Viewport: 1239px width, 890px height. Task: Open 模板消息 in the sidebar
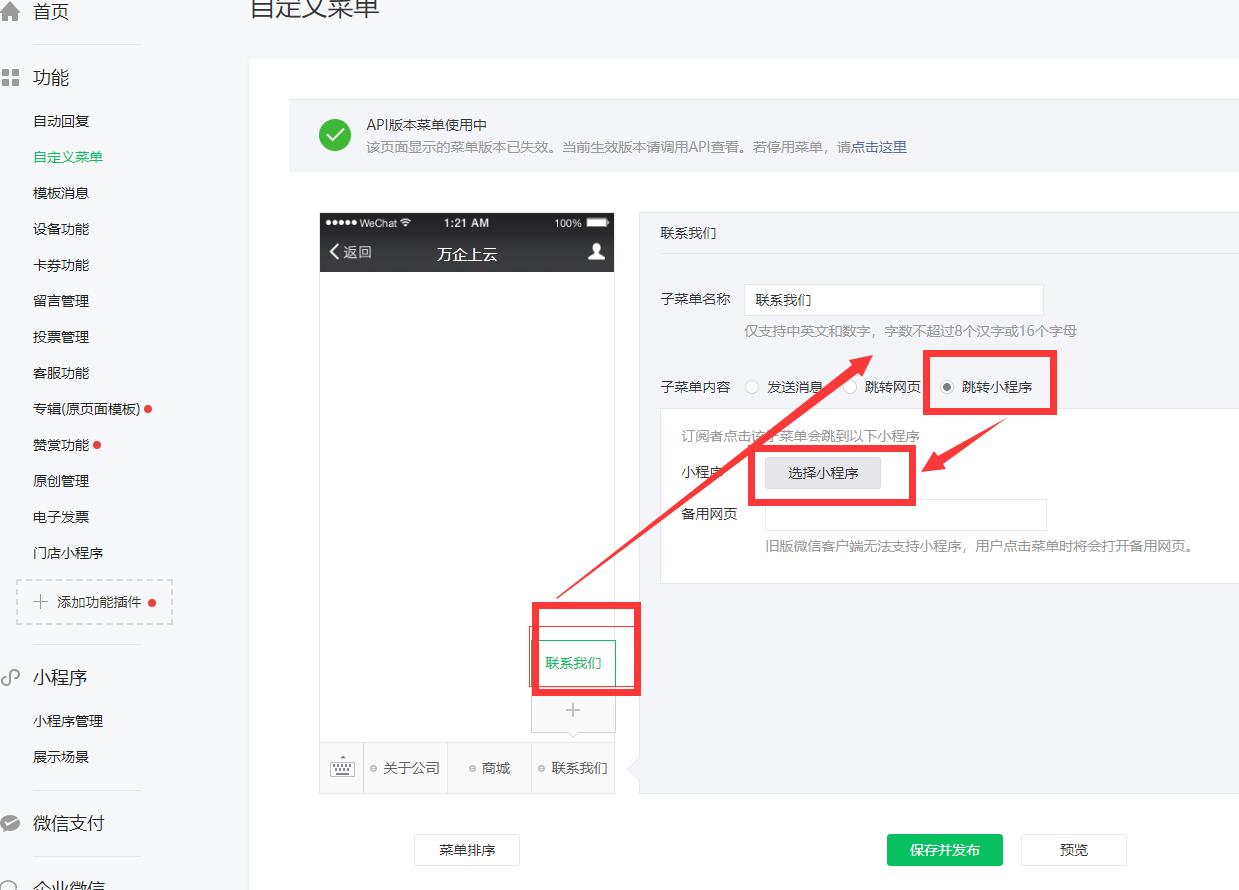coord(61,193)
